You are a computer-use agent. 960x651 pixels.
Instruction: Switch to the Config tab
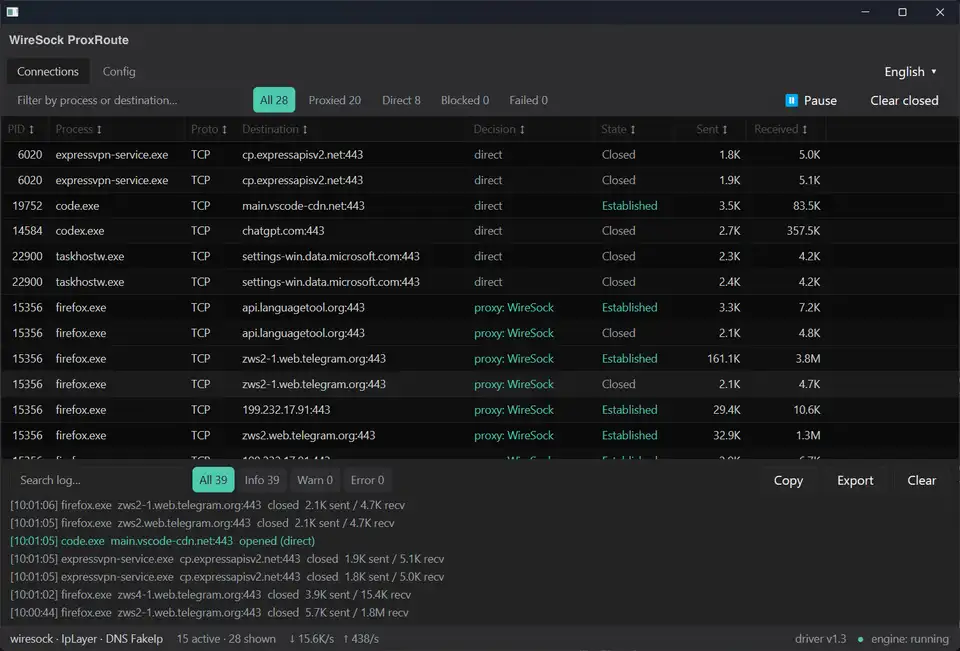click(x=119, y=72)
